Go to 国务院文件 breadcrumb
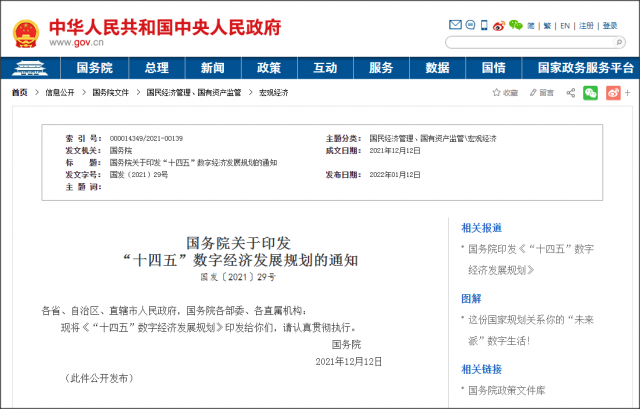The image size is (640, 409). [x=111, y=93]
